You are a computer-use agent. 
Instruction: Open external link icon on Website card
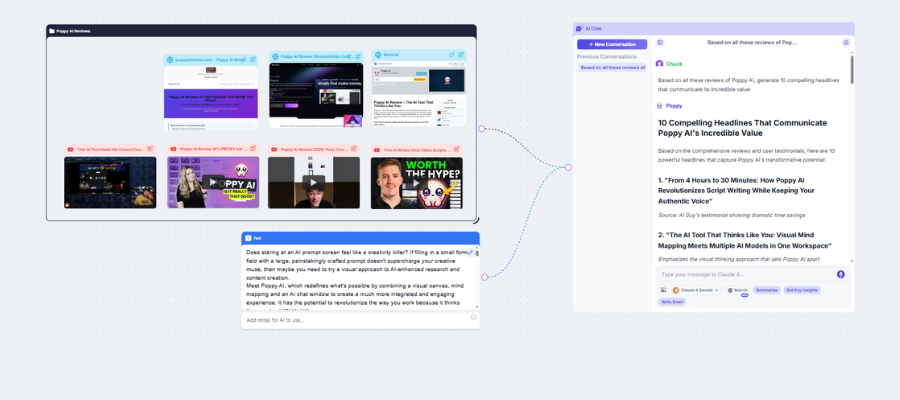(x=451, y=55)
